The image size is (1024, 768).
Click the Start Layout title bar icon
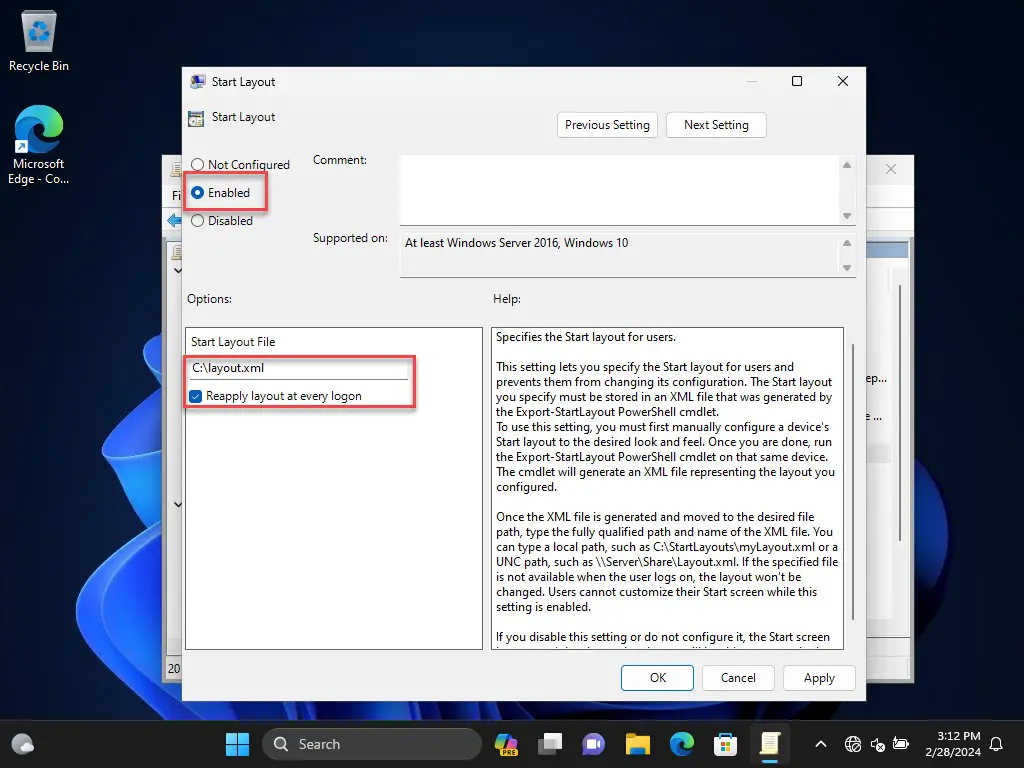click(x=197, y=82)
